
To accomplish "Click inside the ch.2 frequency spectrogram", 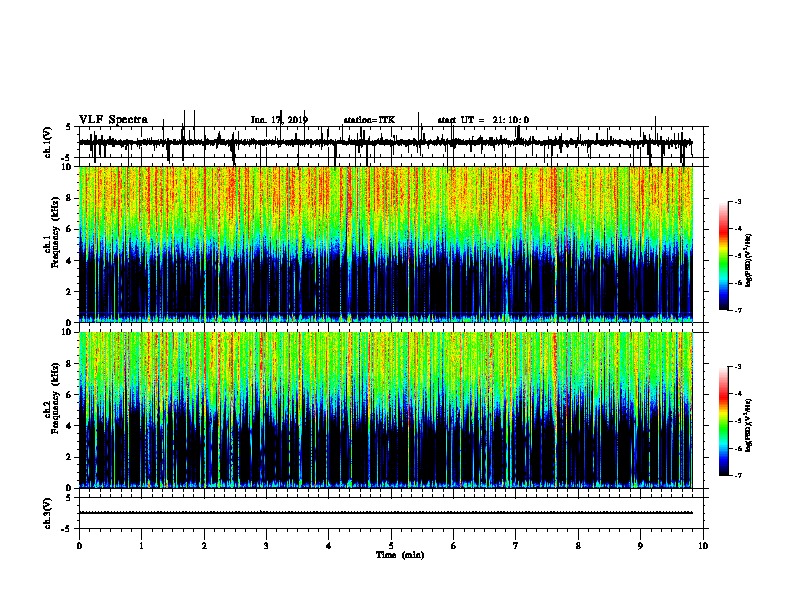I will point(386,410).
